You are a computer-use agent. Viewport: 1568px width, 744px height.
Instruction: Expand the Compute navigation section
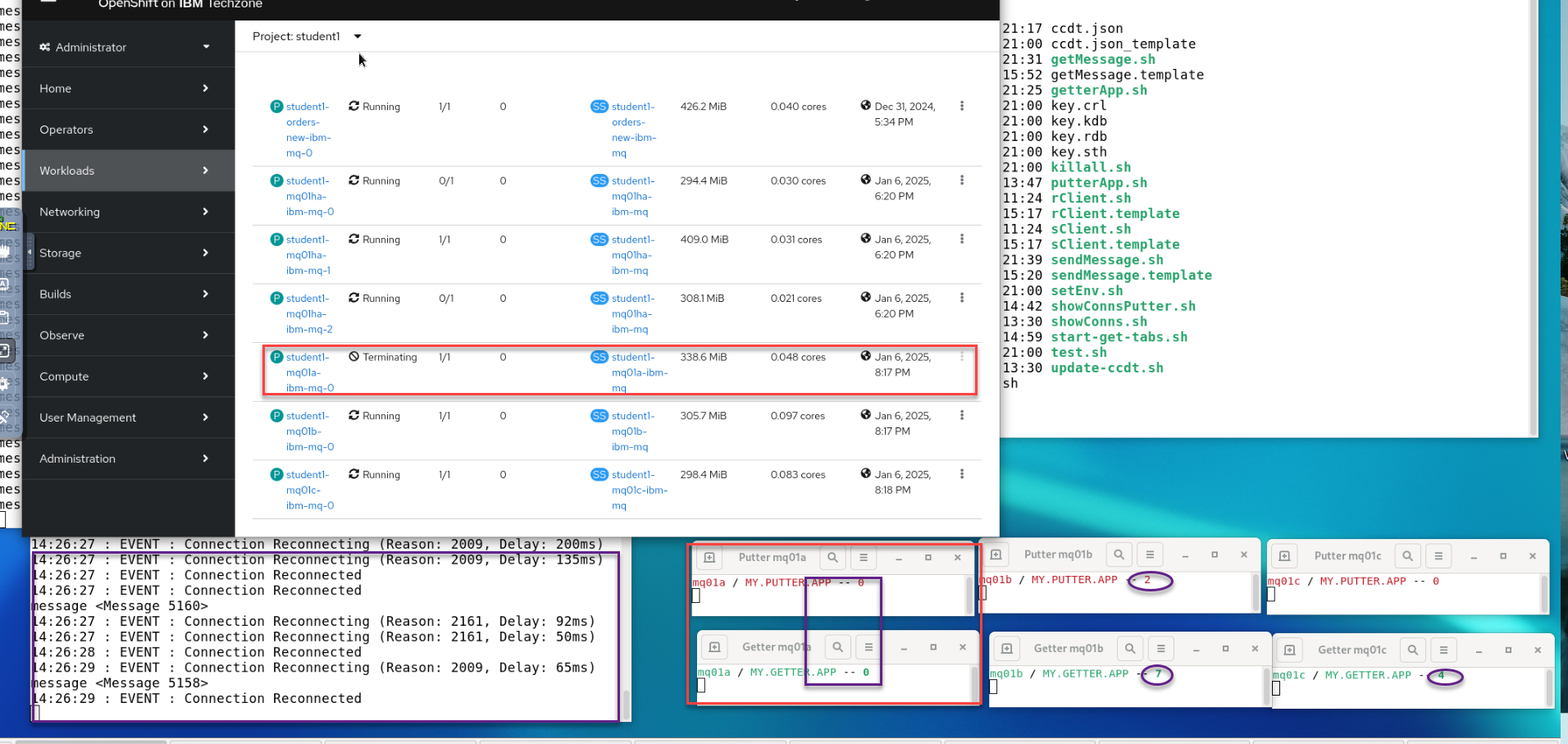click(125, 377)
